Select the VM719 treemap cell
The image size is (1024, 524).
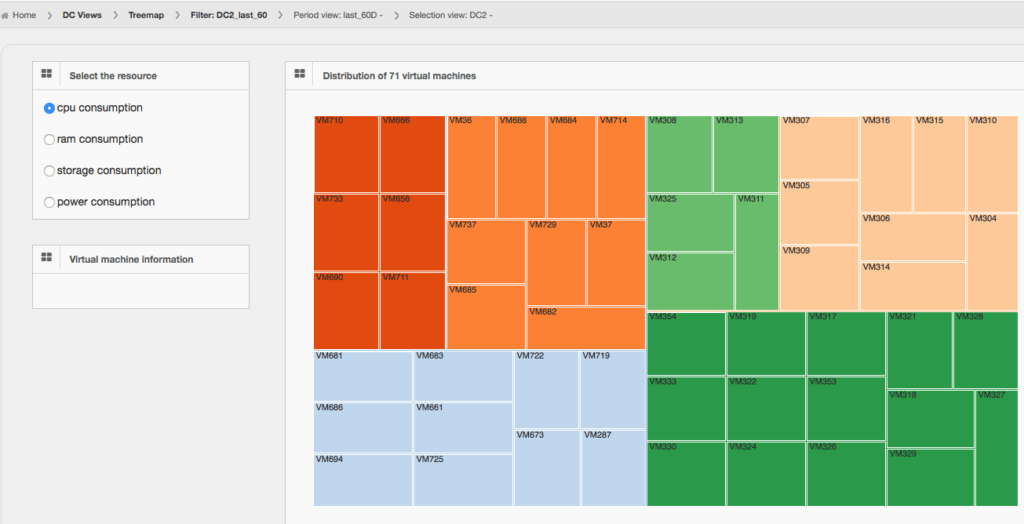point(613,390)
